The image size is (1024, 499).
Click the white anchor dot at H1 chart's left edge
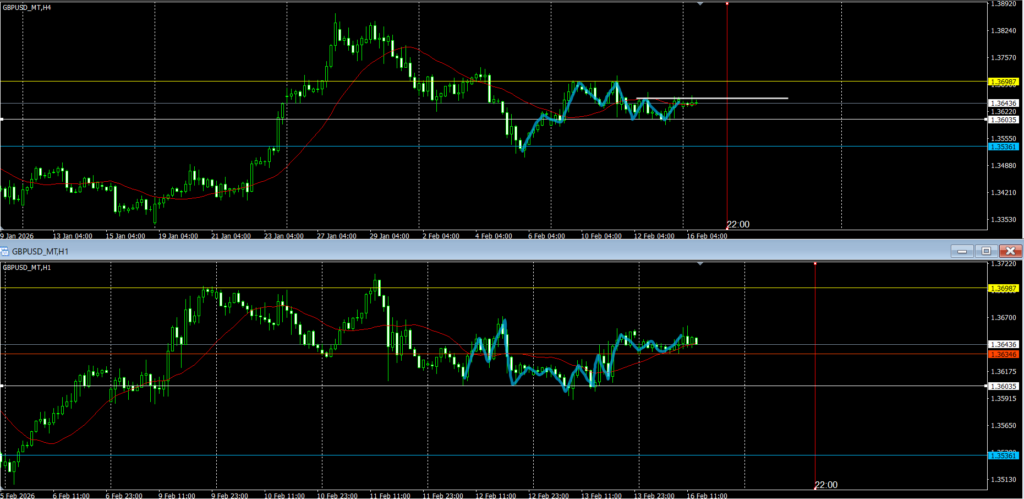pos(2,386)
